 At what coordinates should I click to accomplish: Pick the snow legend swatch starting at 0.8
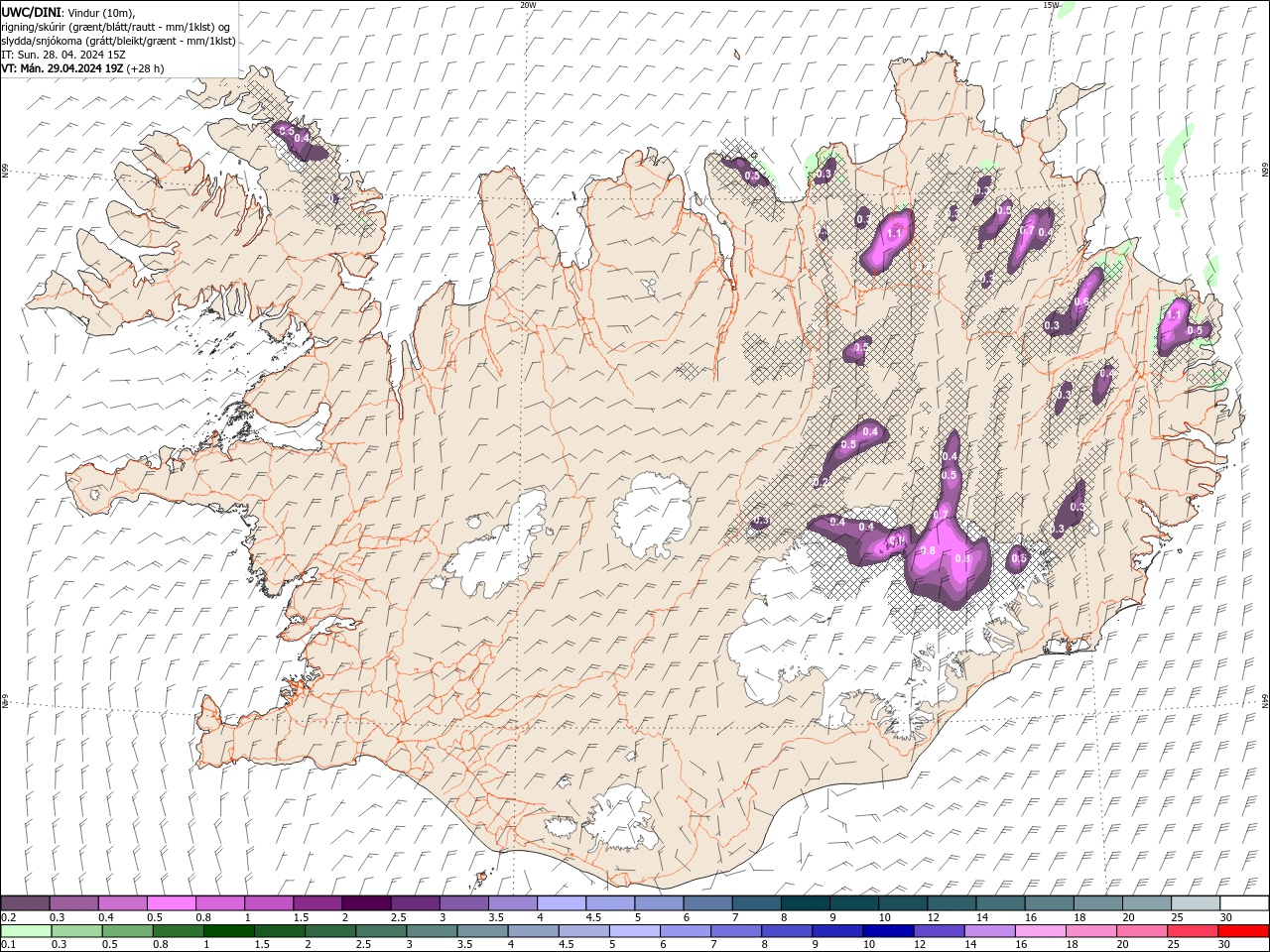[x=220, y=902]
